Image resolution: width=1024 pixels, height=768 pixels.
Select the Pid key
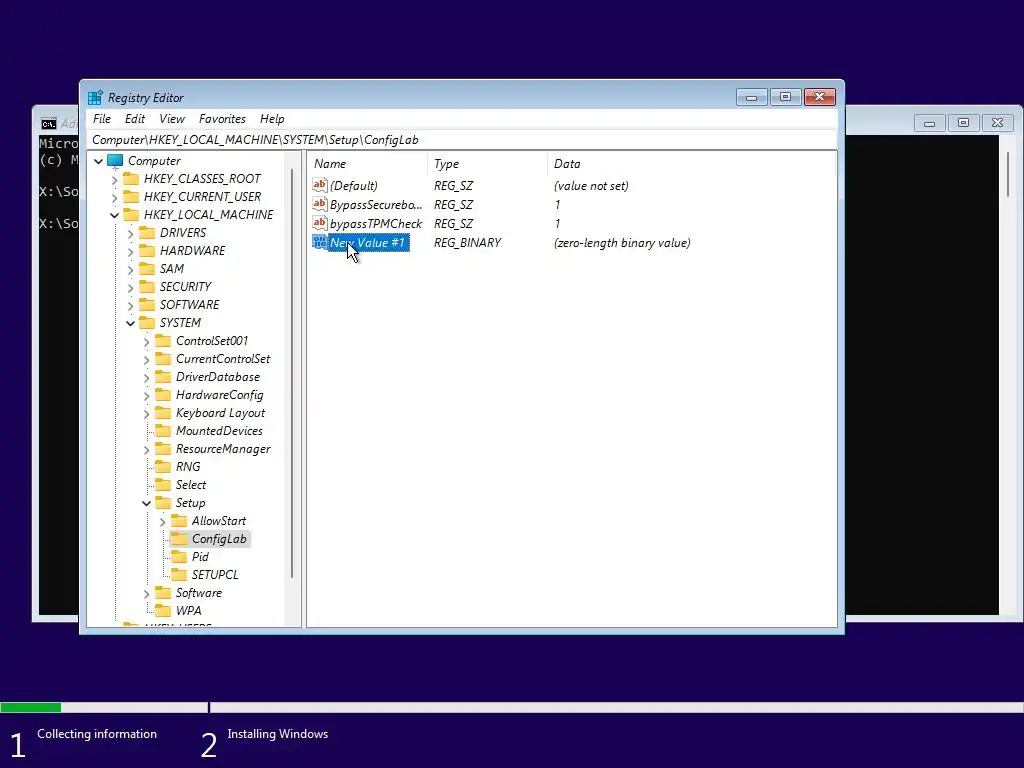click(200, 557)
